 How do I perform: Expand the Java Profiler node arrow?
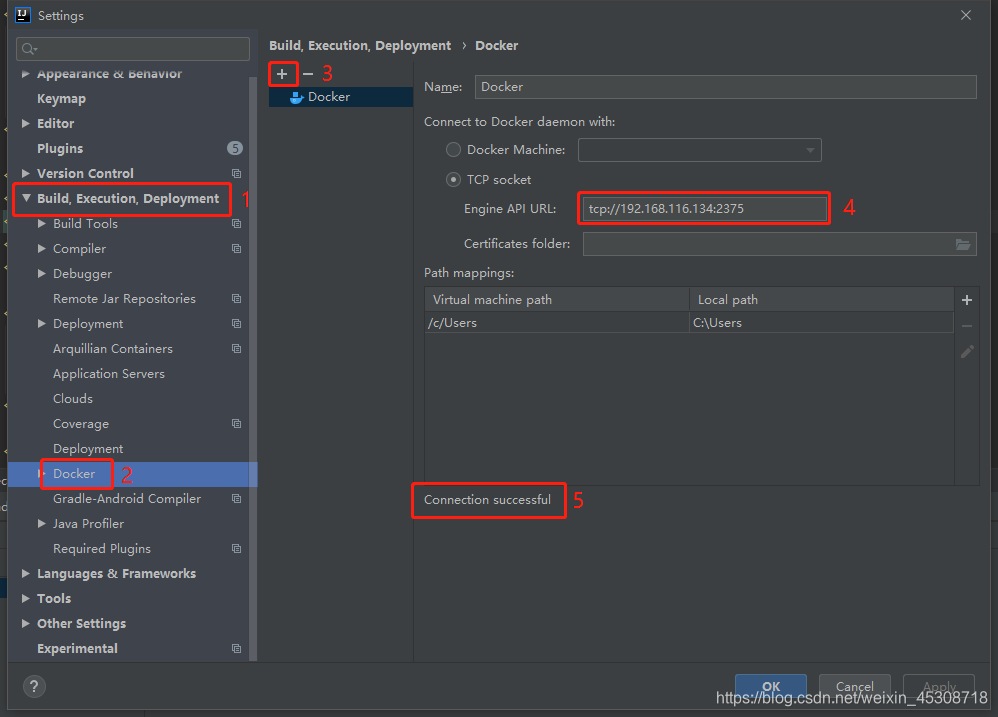[x=42, y=524]
